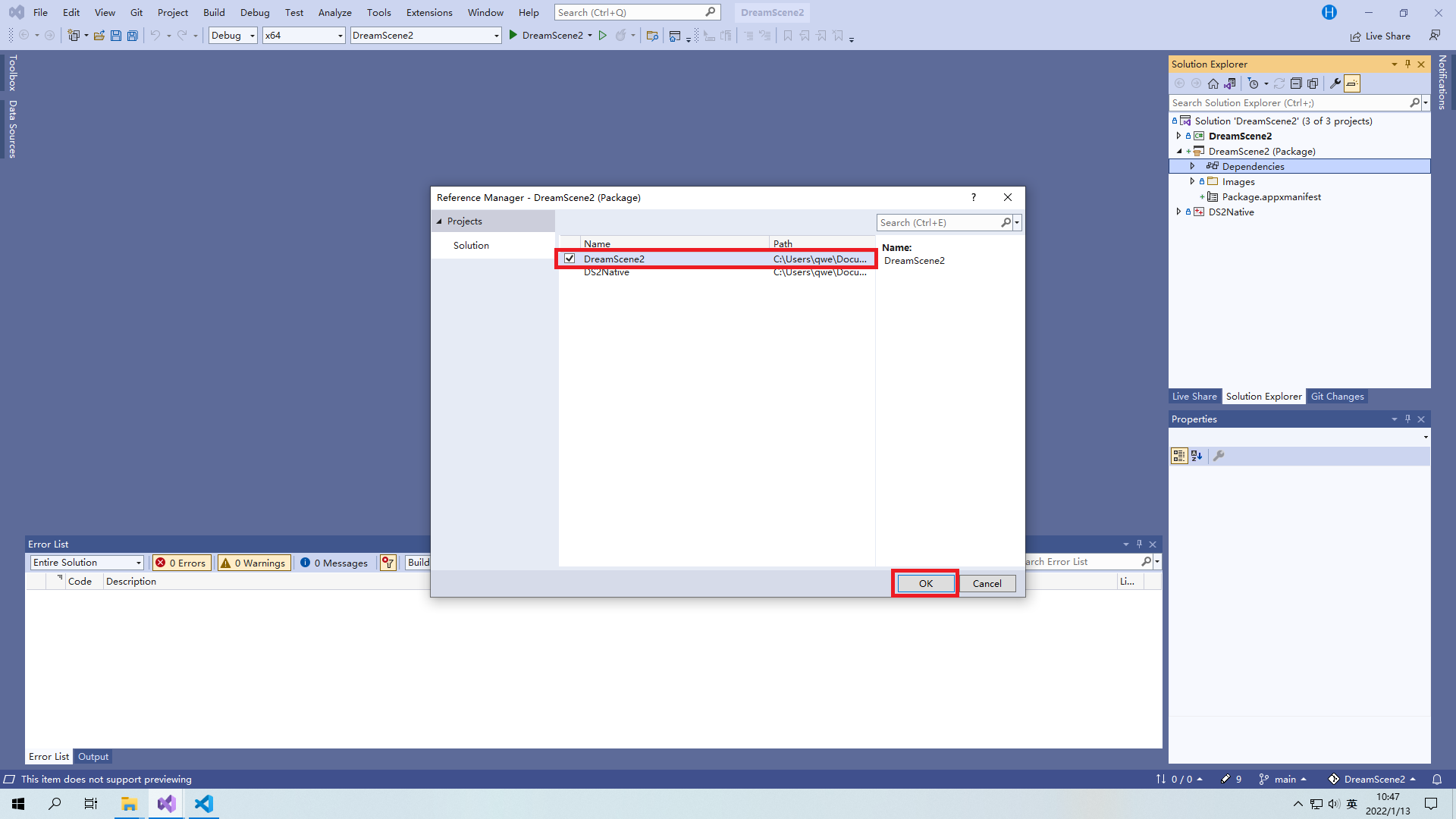This screenshot has width=1456, height=819.
Task: Click the Solution Explorer Home icon
Action: 1213,83
